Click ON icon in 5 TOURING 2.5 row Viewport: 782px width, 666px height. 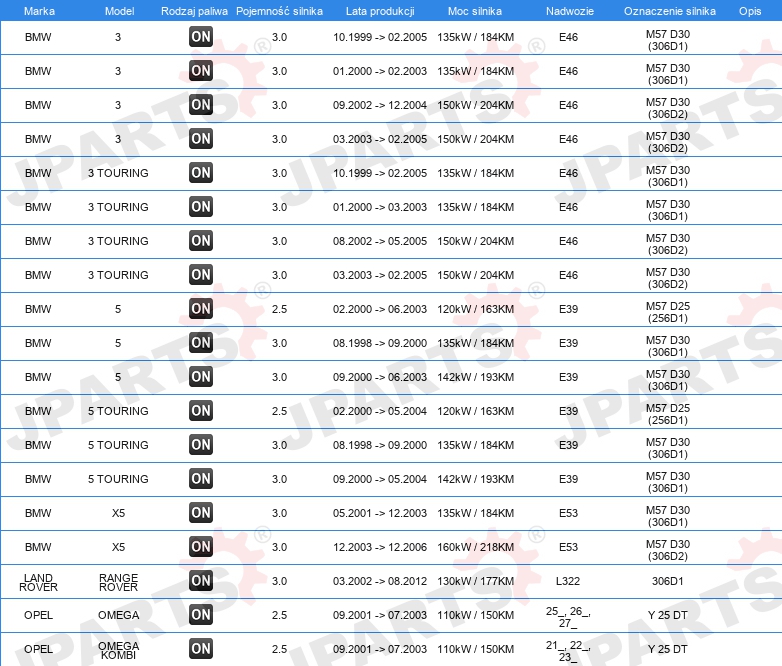pyautogui.click(x=201, y=411)
